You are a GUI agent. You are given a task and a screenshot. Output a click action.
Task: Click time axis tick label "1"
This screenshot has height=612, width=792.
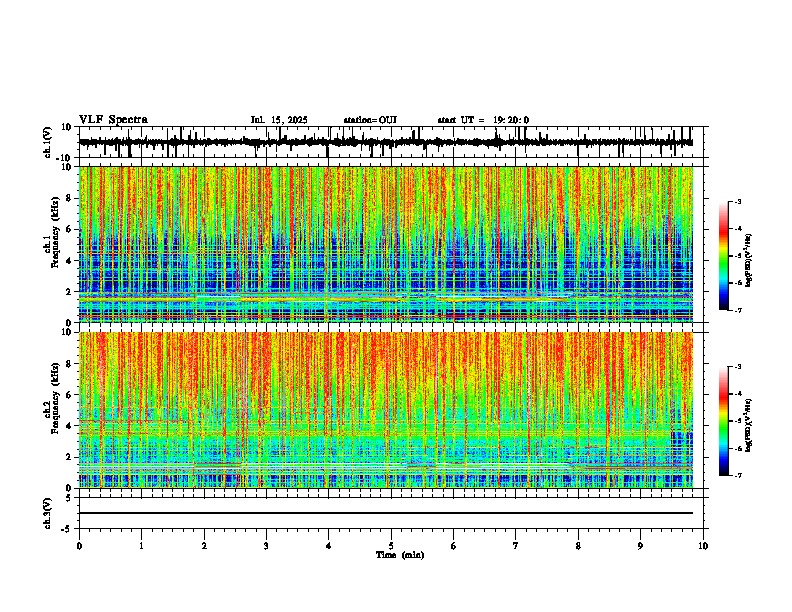(x=141, y=546)
